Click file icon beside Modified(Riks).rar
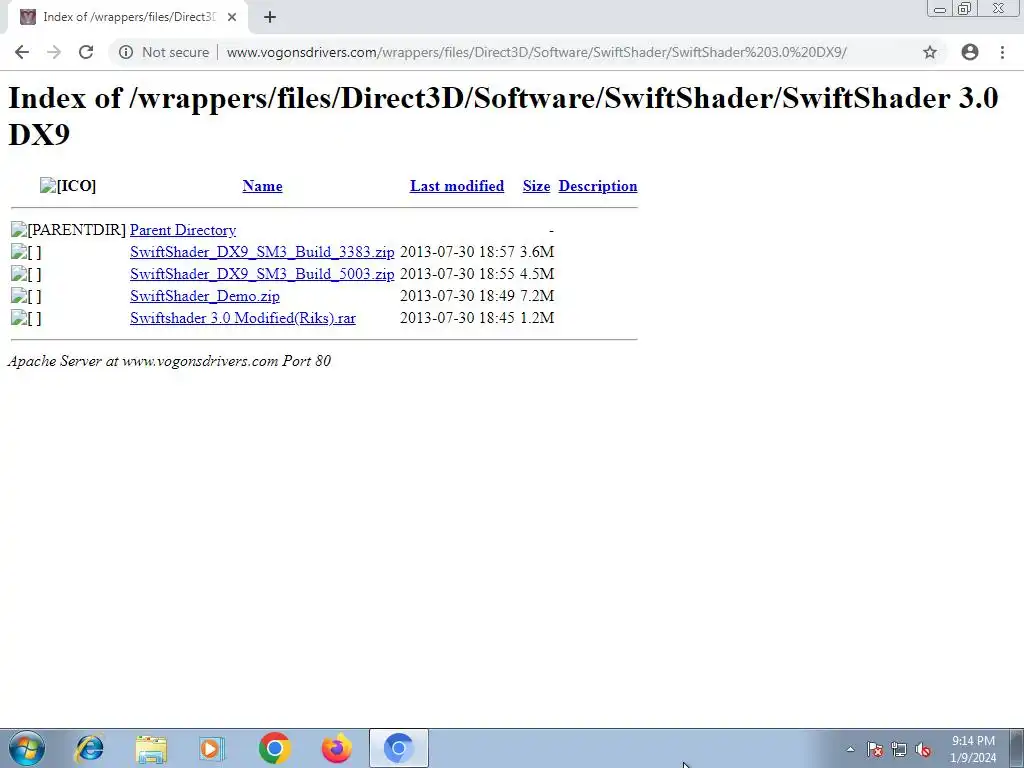This screenshot has width=1024, height=768. click(26, 318)
